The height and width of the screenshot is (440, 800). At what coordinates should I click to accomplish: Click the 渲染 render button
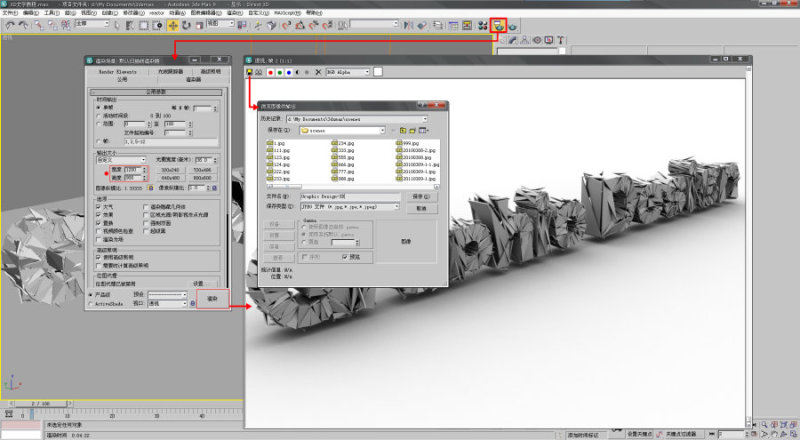click(x=212, y=299)
